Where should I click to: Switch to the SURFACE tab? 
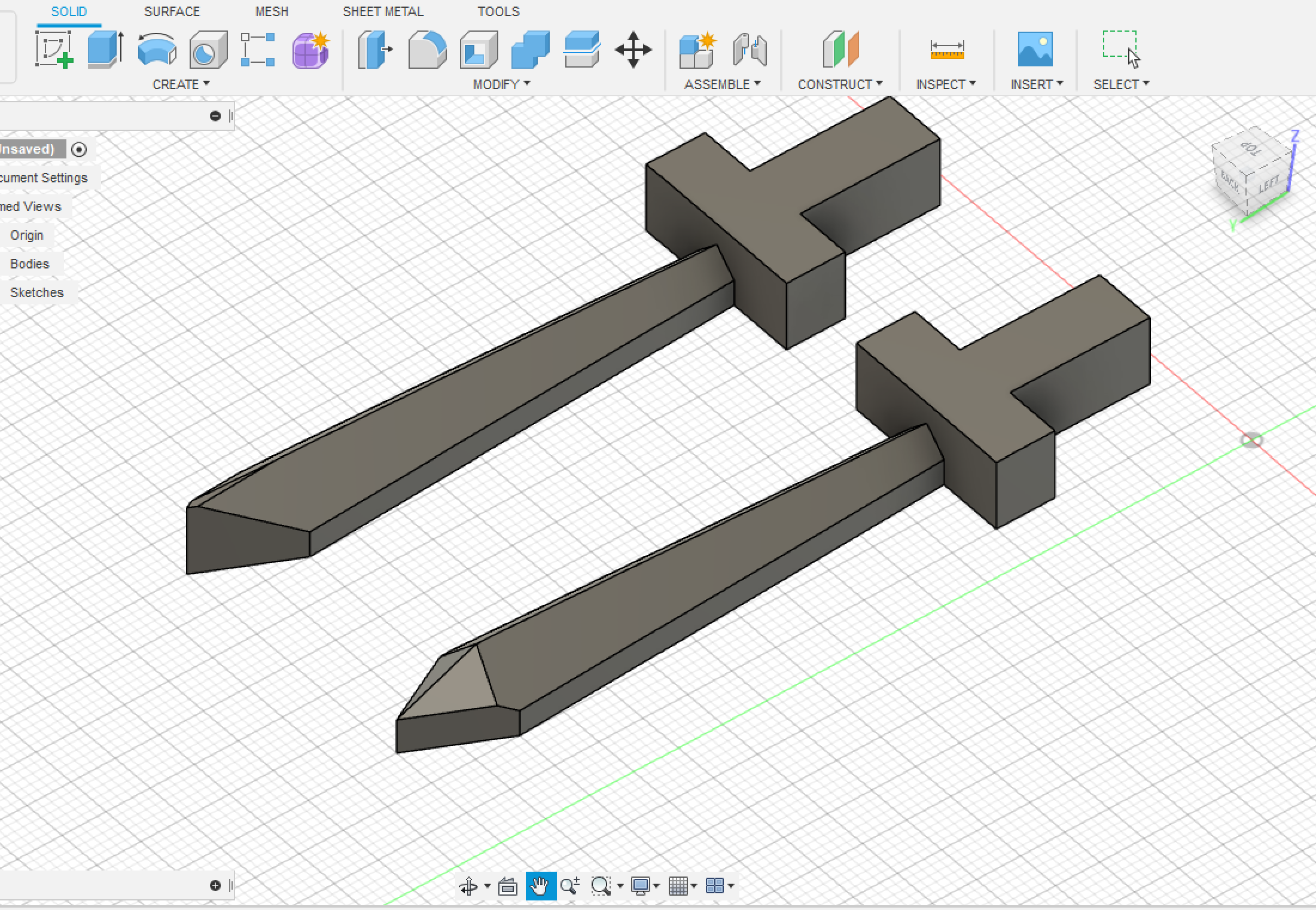click(x=172, y=11)
